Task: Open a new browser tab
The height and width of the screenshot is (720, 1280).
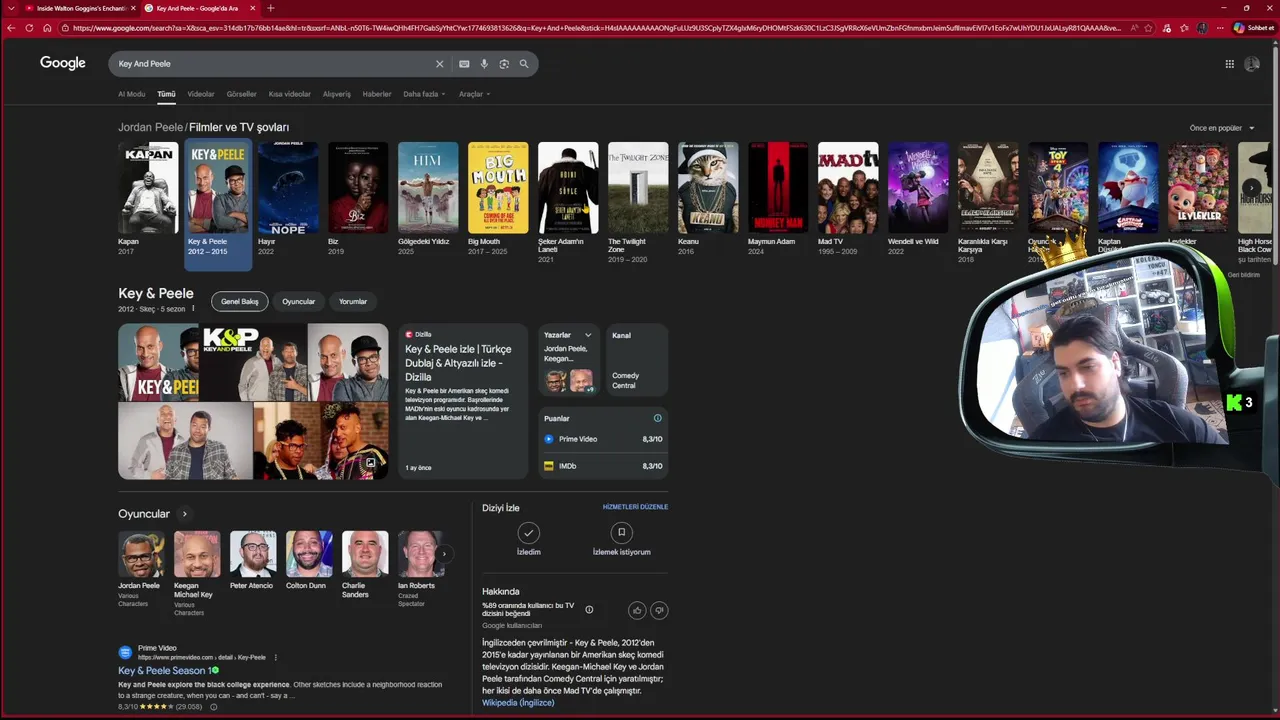Action: coord(270,8)
